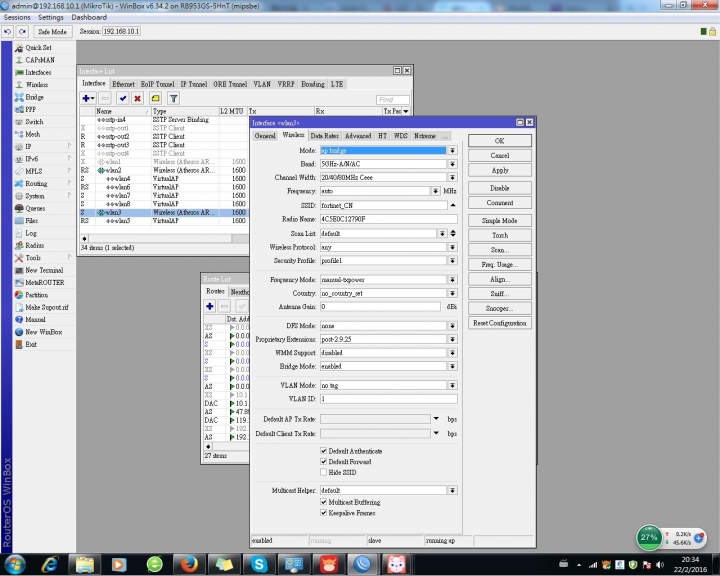Open CAPsMAN menu item
This screenshot has height=576, width=720.
[40, 60]
